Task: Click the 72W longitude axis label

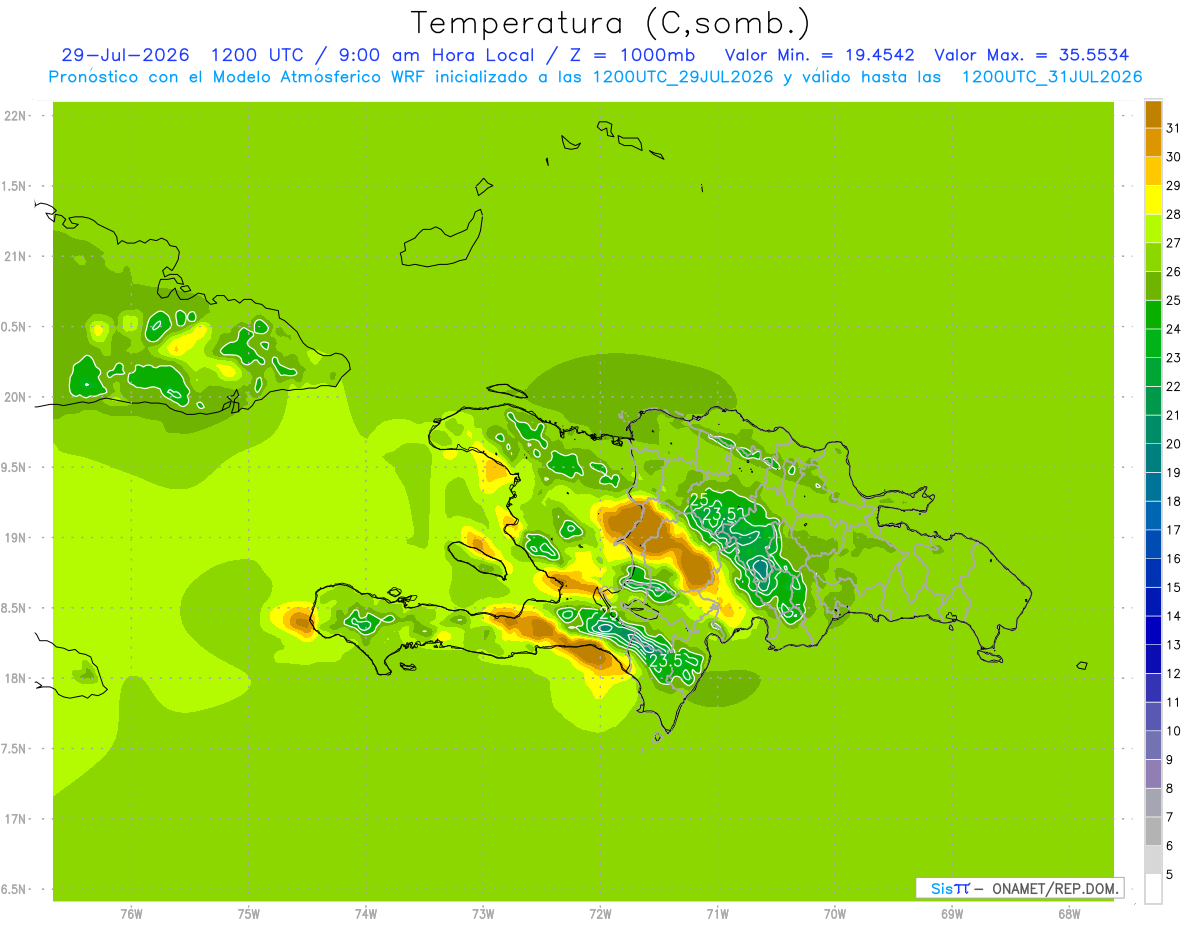Action: 600,913
